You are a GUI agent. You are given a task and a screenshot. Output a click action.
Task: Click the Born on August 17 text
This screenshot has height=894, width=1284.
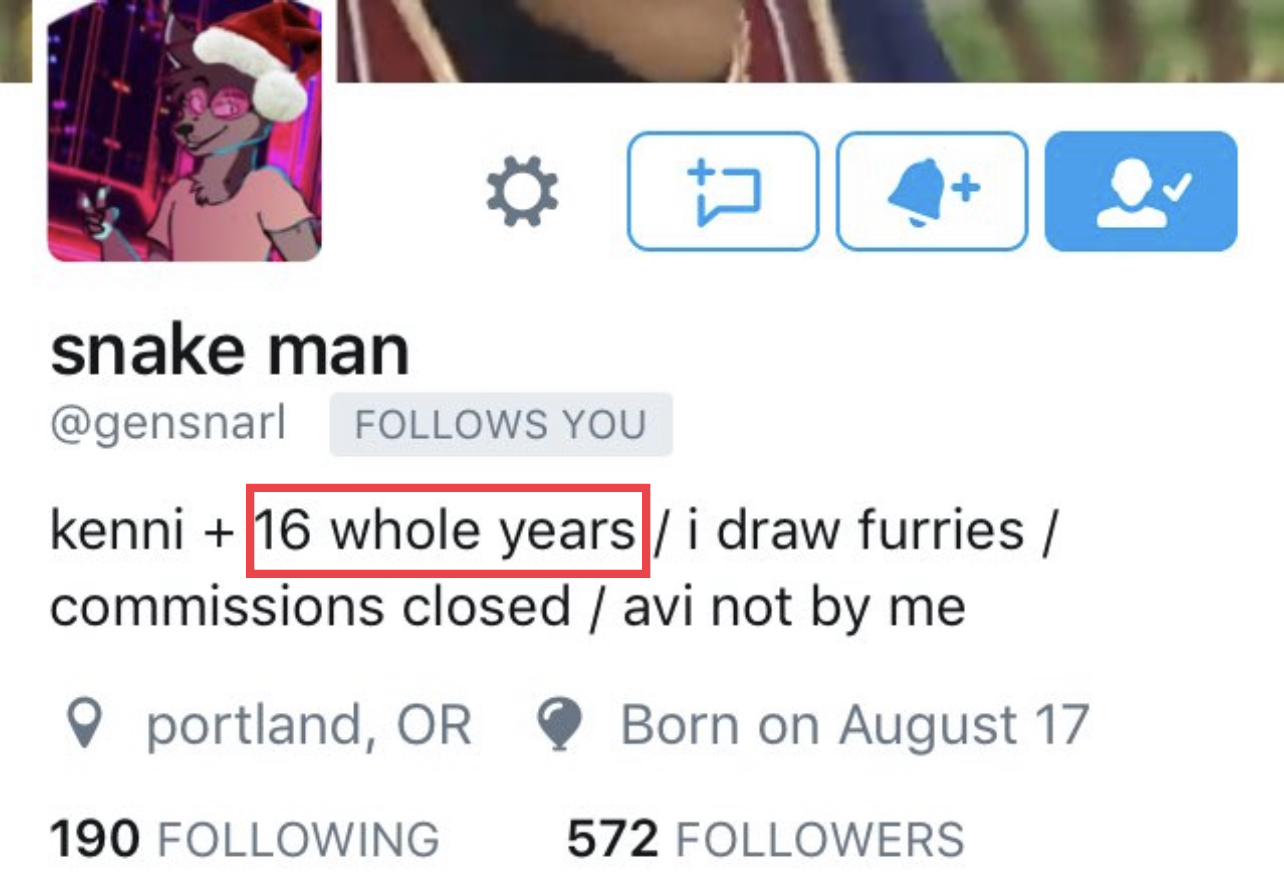click(x=855, y=725)
